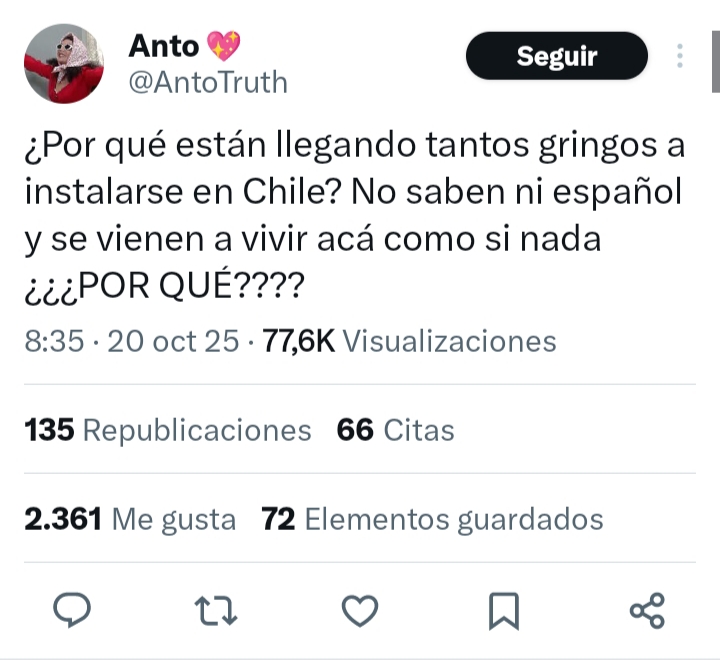
Task: Open the 72 Elementos guardados count
Action: coord(432,519)
